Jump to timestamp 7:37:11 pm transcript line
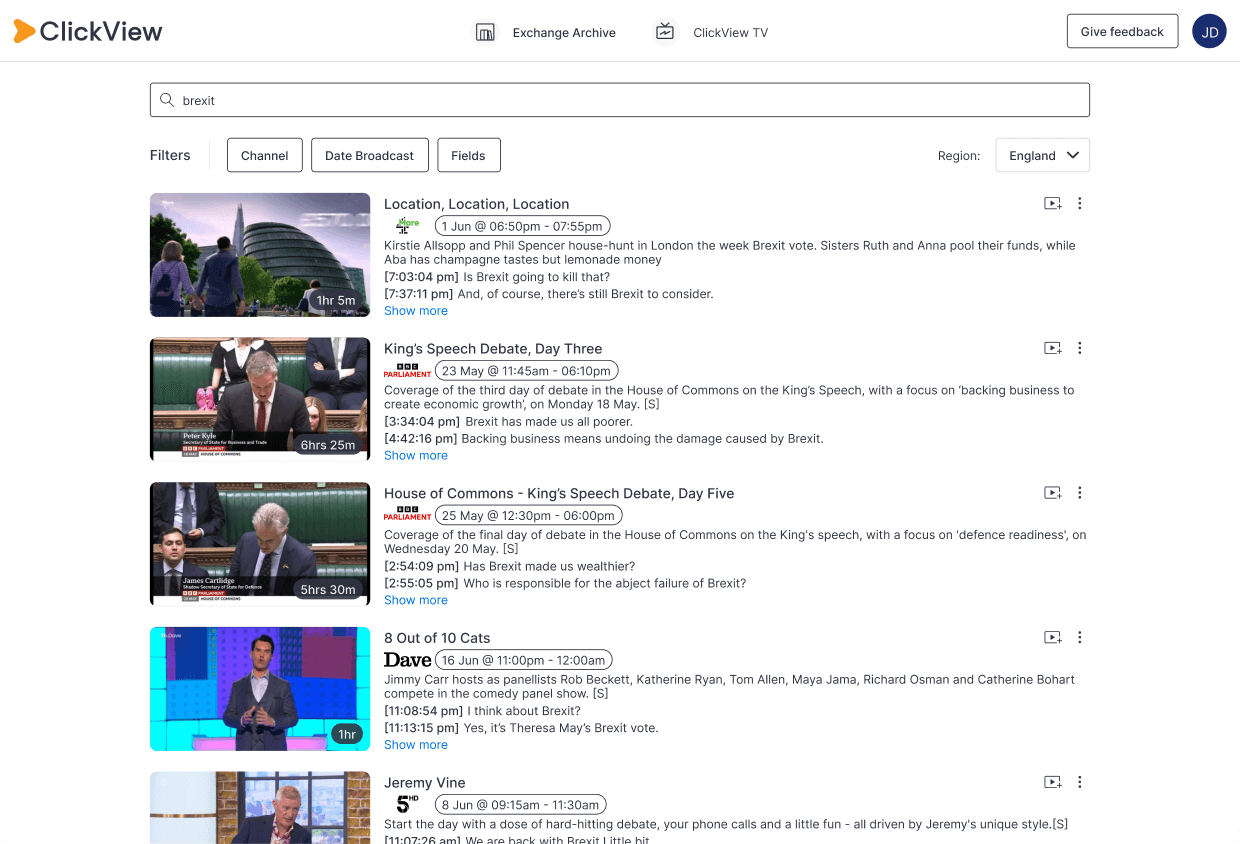The width and height of the screenshot is (1240, 844). (x=549, y=294)
